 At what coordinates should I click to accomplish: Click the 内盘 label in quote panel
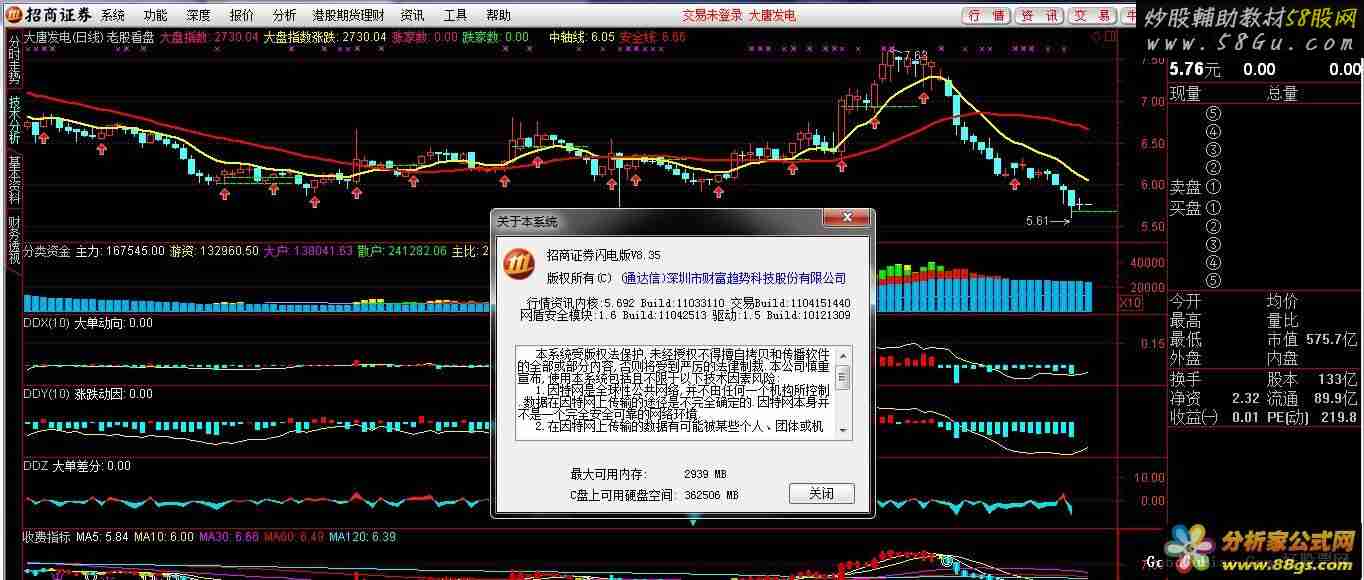point(1282,358)
